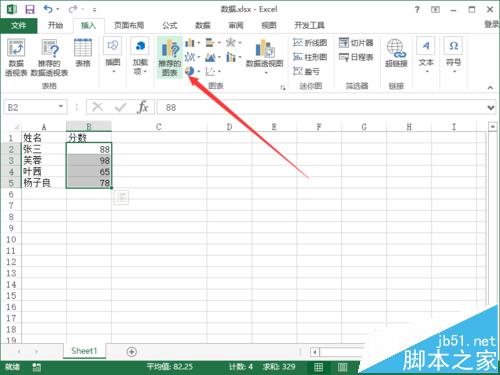The height and width of the screenshot is (375, 500).
Task: Click the Slicer (切片器) icon
Action: click(x=356, y=43)
